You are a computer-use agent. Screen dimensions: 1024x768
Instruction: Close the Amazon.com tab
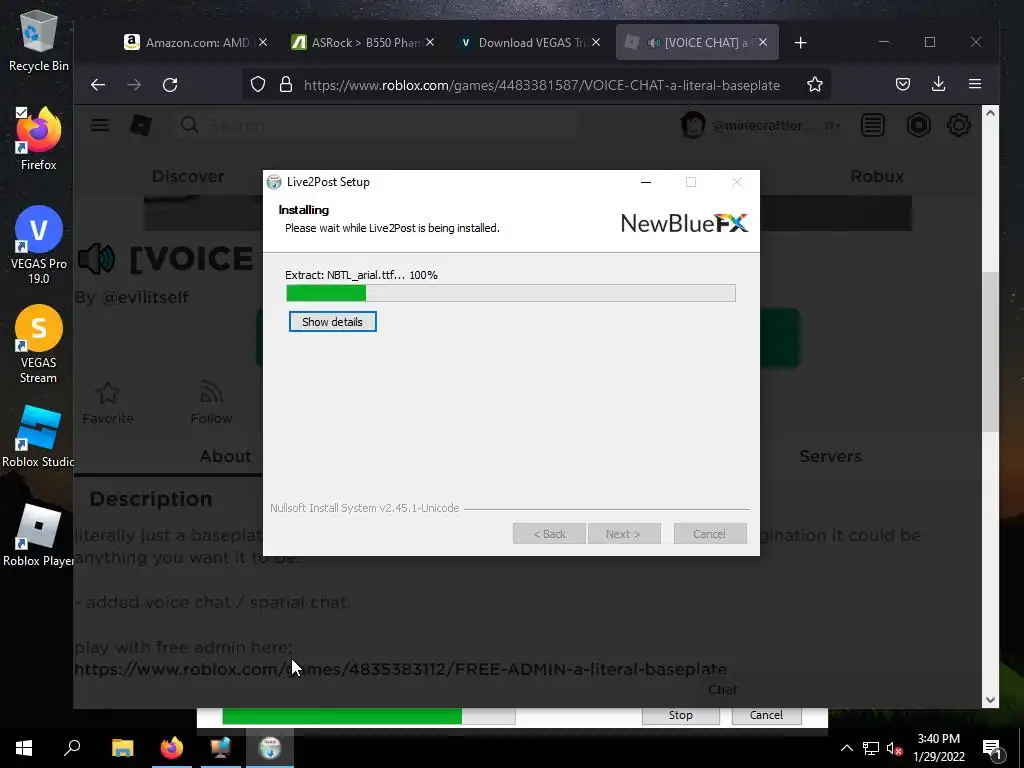(263, 42)
